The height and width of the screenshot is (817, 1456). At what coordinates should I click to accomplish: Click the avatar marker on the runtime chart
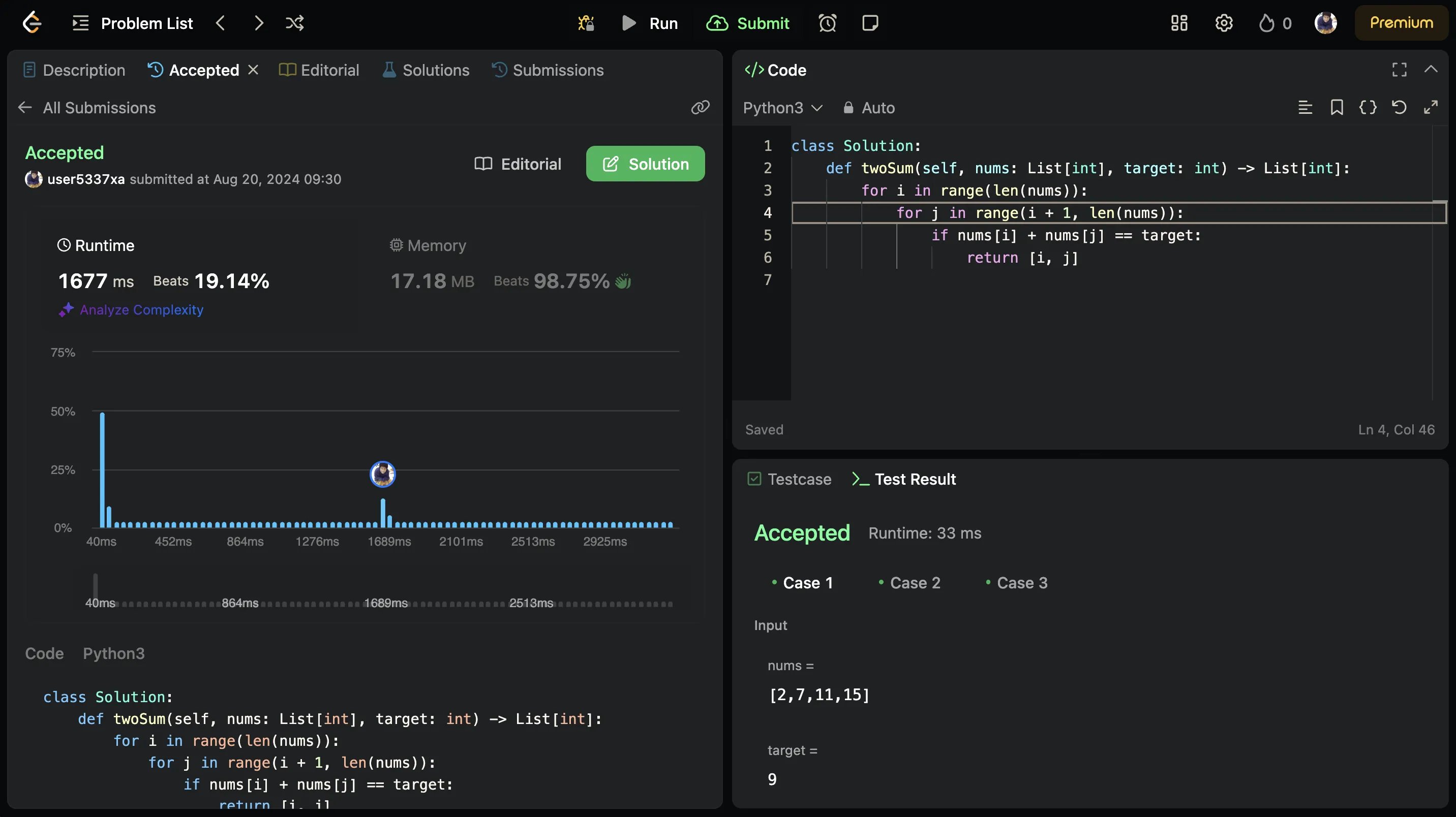click(x=383, y=474)
